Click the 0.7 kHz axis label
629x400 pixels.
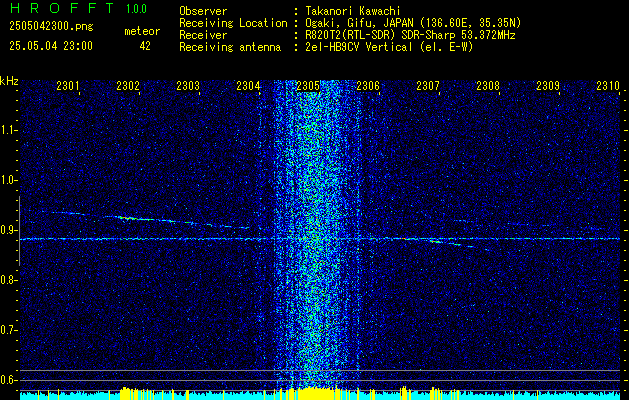pyautogui.click(x=8, y=330)
